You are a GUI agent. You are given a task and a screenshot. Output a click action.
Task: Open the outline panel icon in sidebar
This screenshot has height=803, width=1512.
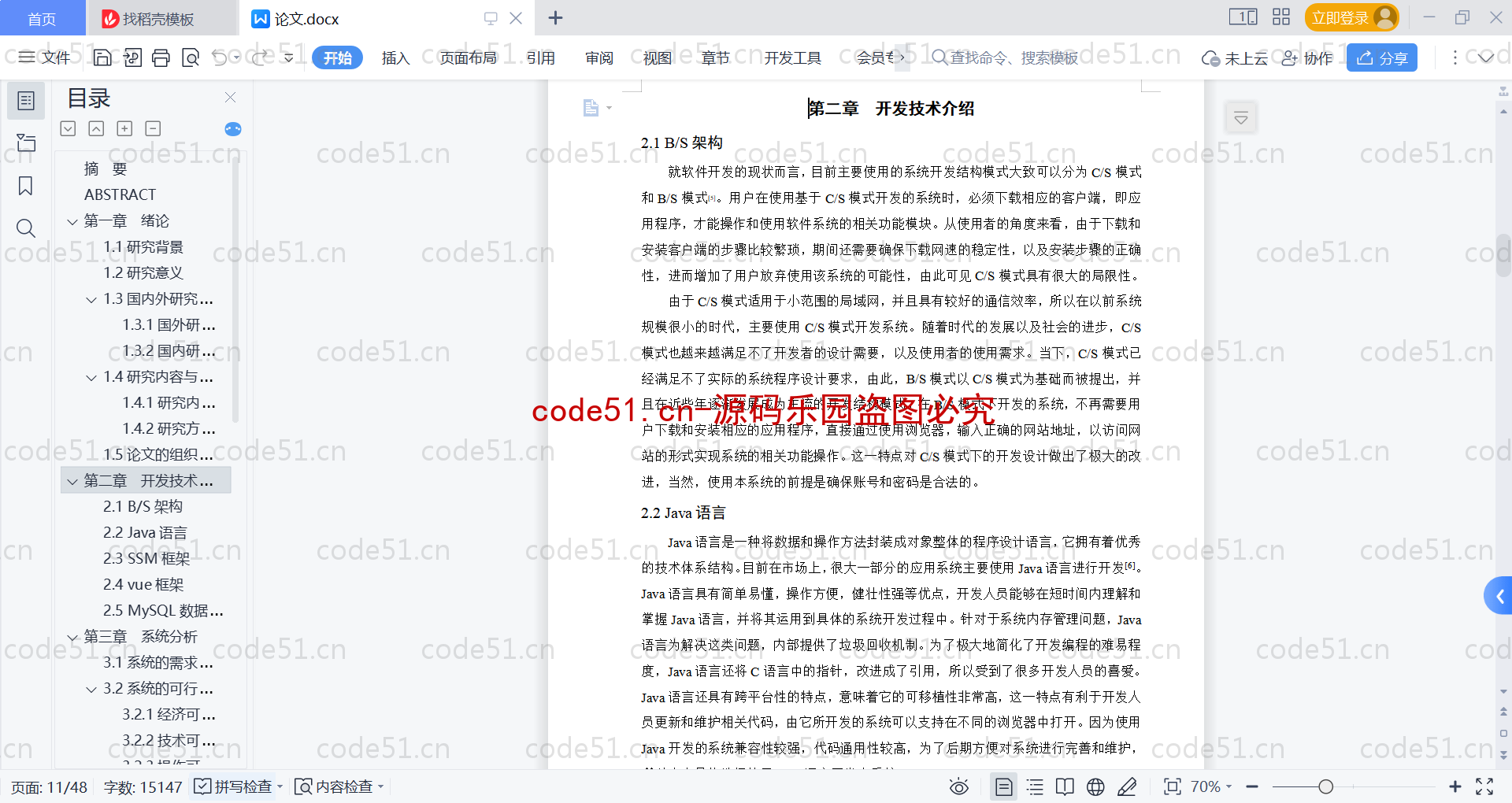(x=26, y=101)
